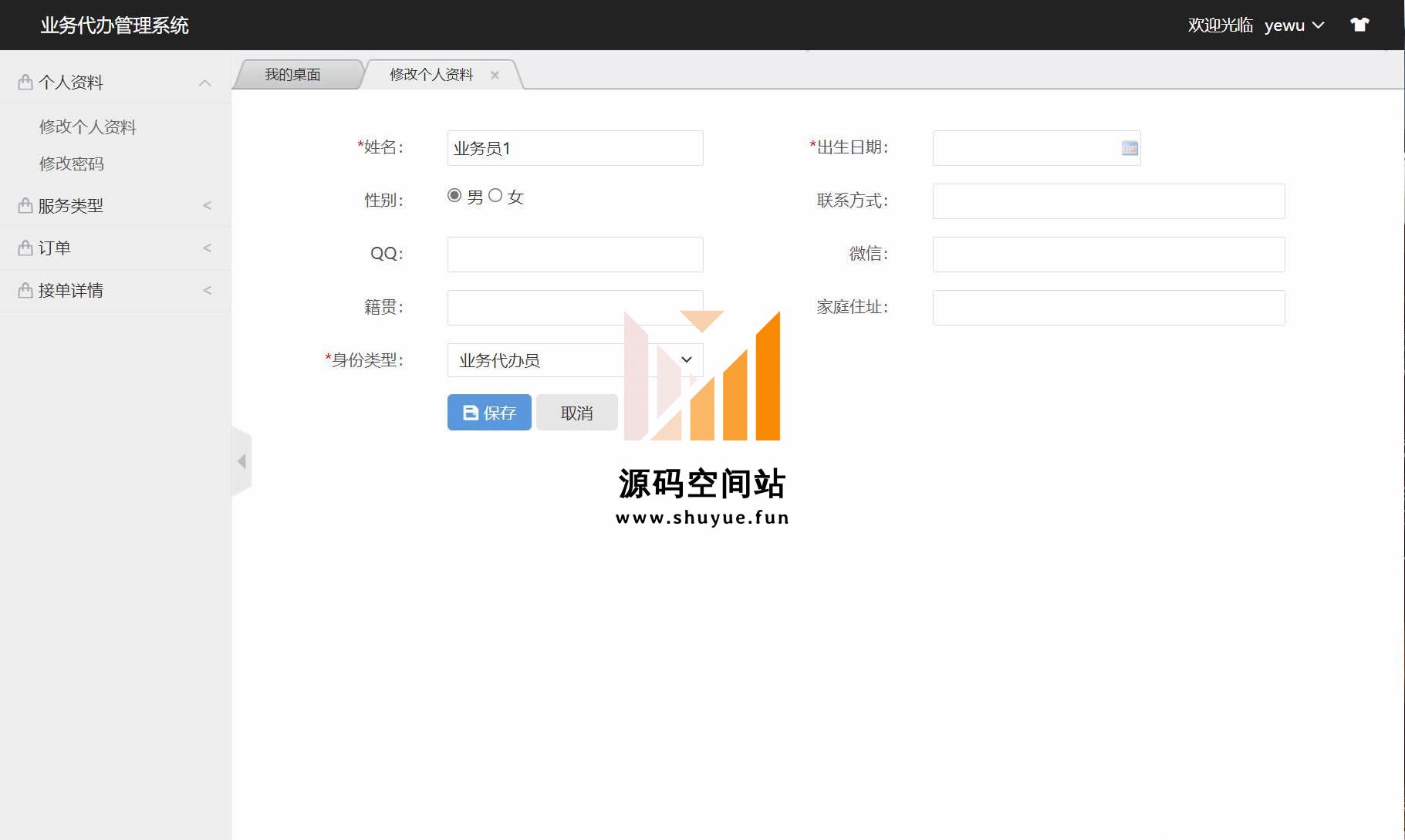Focus the QQ input field
Screen dimensions: 1405x840
pyautogui.click(x=575, y=255)
